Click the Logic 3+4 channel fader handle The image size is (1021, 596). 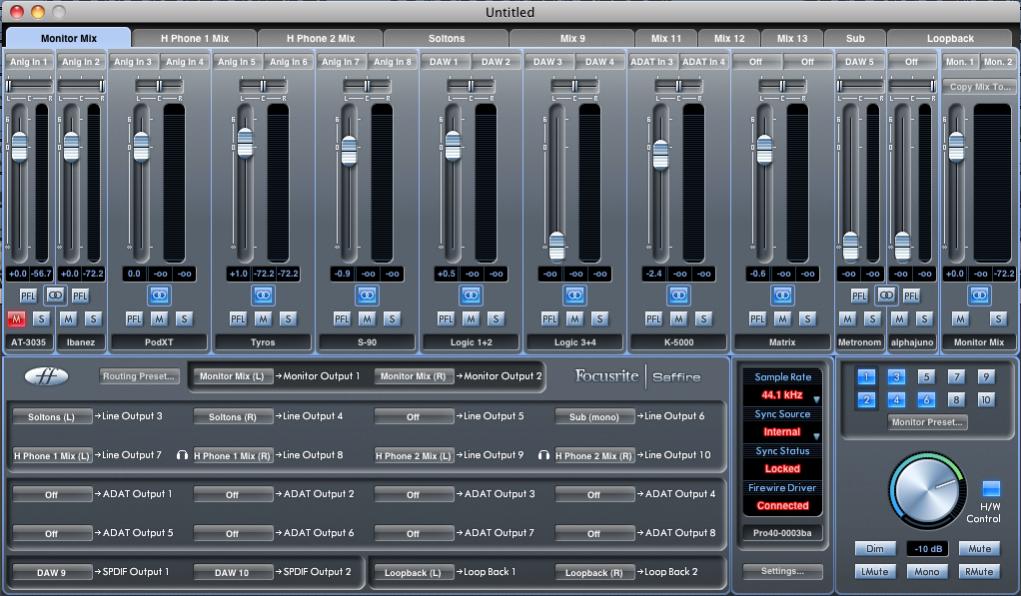tap(557, 246)
